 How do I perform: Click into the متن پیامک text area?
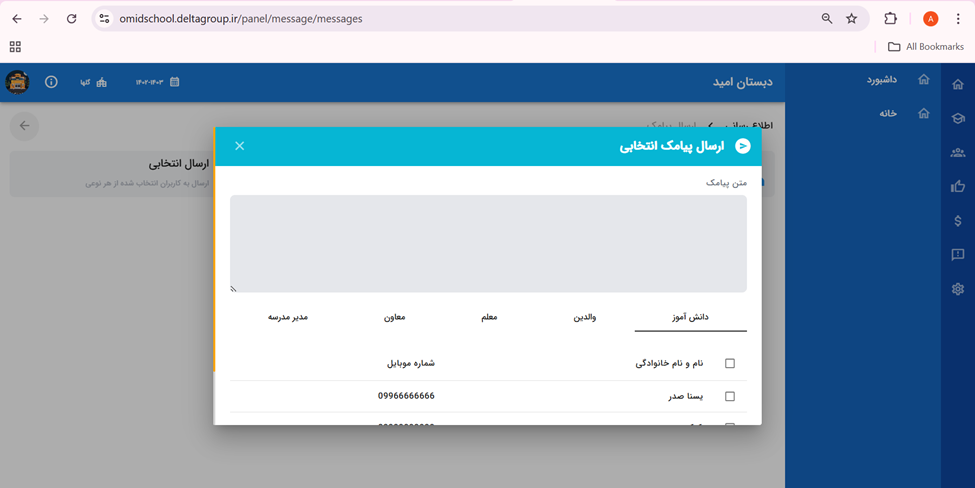click(x=488, y=244)
